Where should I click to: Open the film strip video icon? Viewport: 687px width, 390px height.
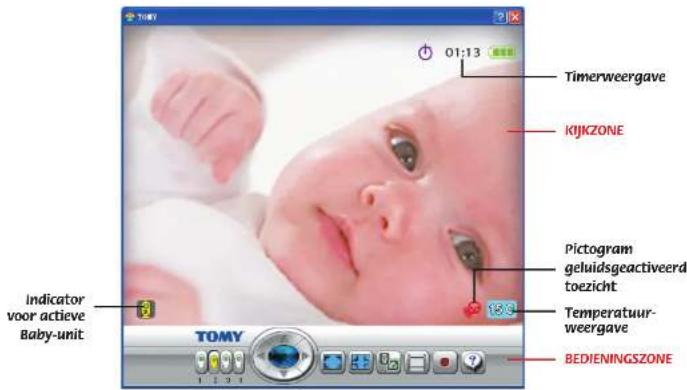tap(417, 362)
